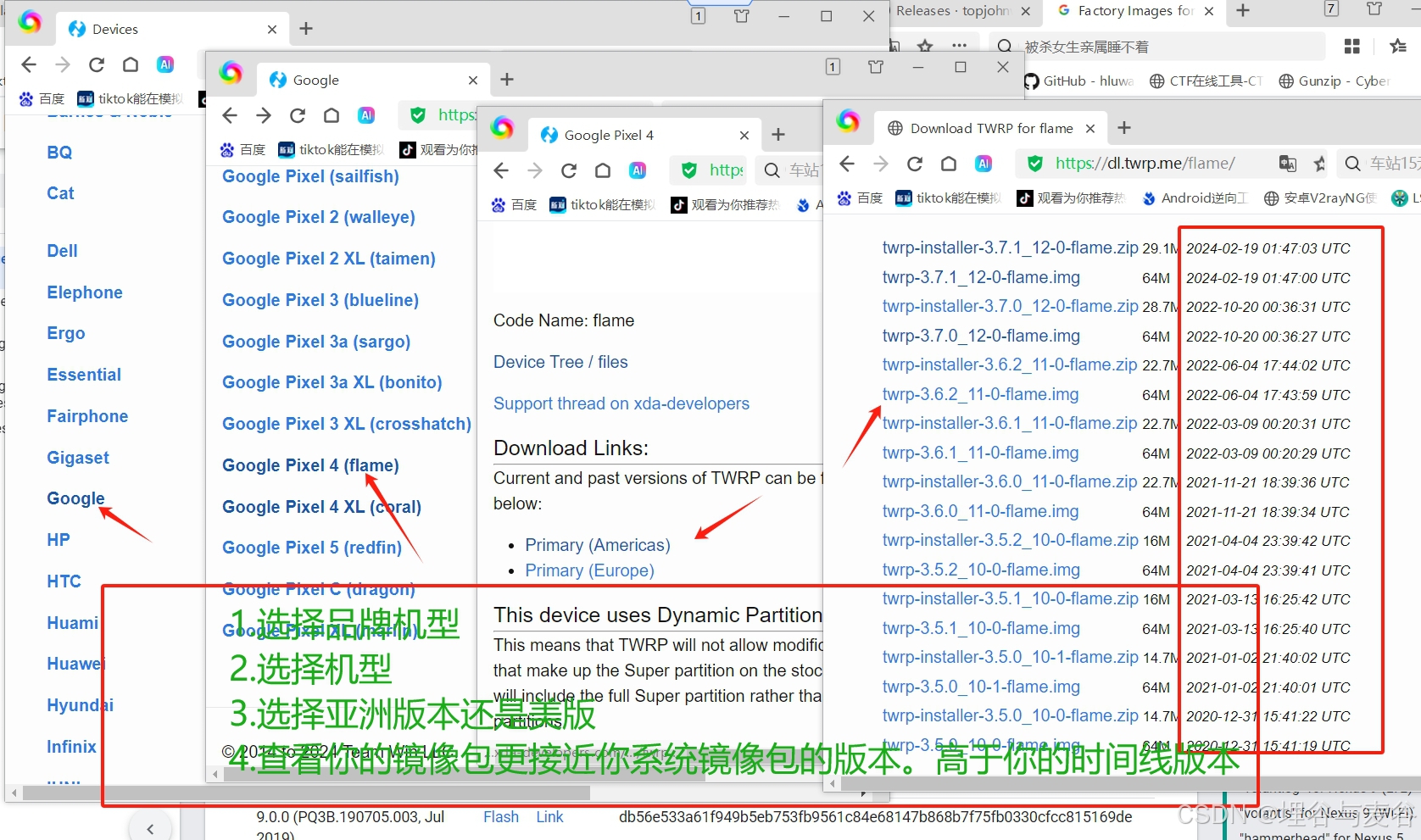Download twrp-3.5.2_10-0-flame.img

981,570
